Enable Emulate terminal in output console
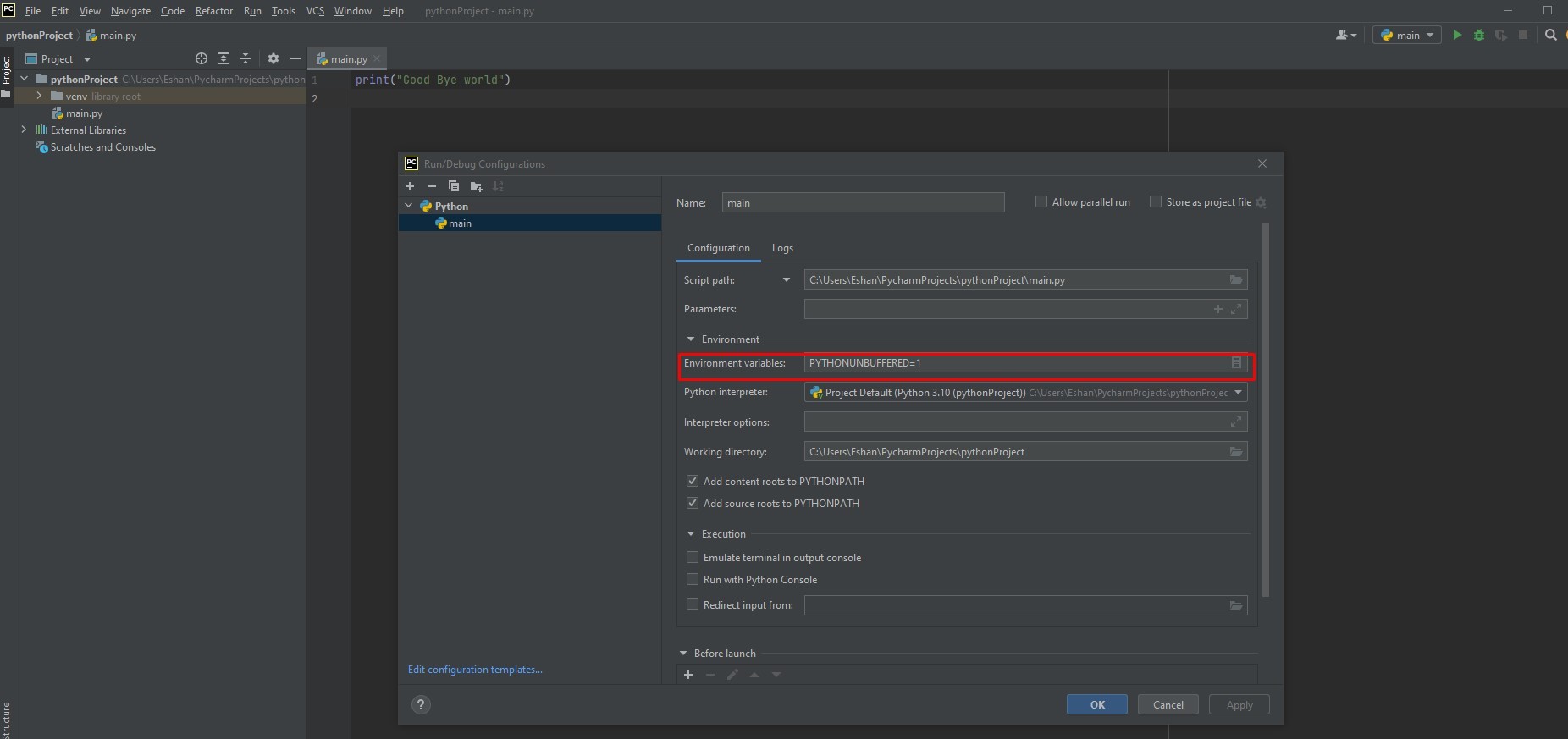This screenshot has height=739, width=1568. [693, 557]
